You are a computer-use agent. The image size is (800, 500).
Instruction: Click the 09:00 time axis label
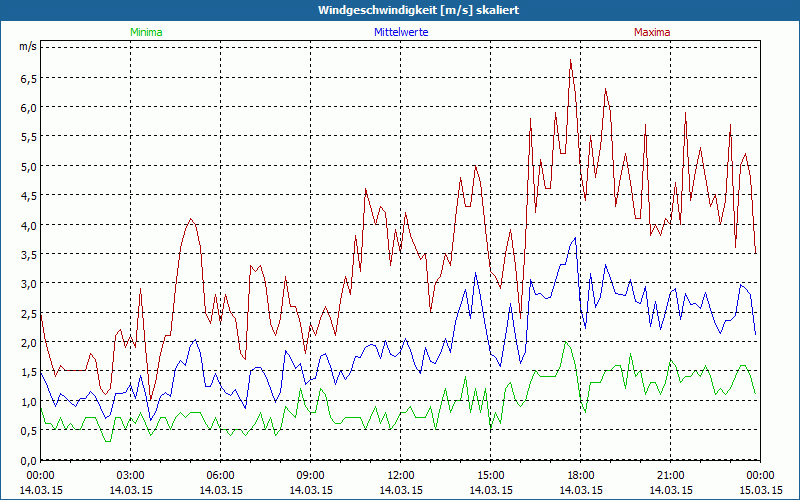[x=310, y=475]
